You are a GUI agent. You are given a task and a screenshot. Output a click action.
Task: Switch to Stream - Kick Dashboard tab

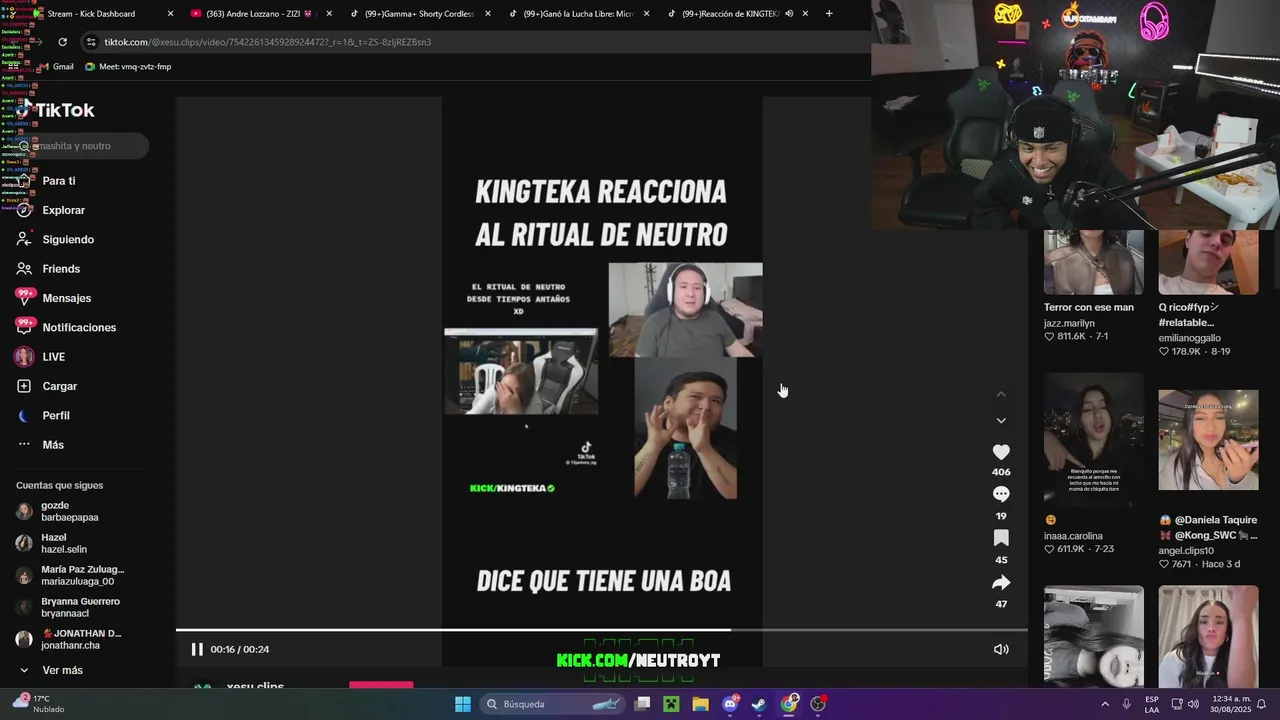pyautogui.click(x=91, y=14)
